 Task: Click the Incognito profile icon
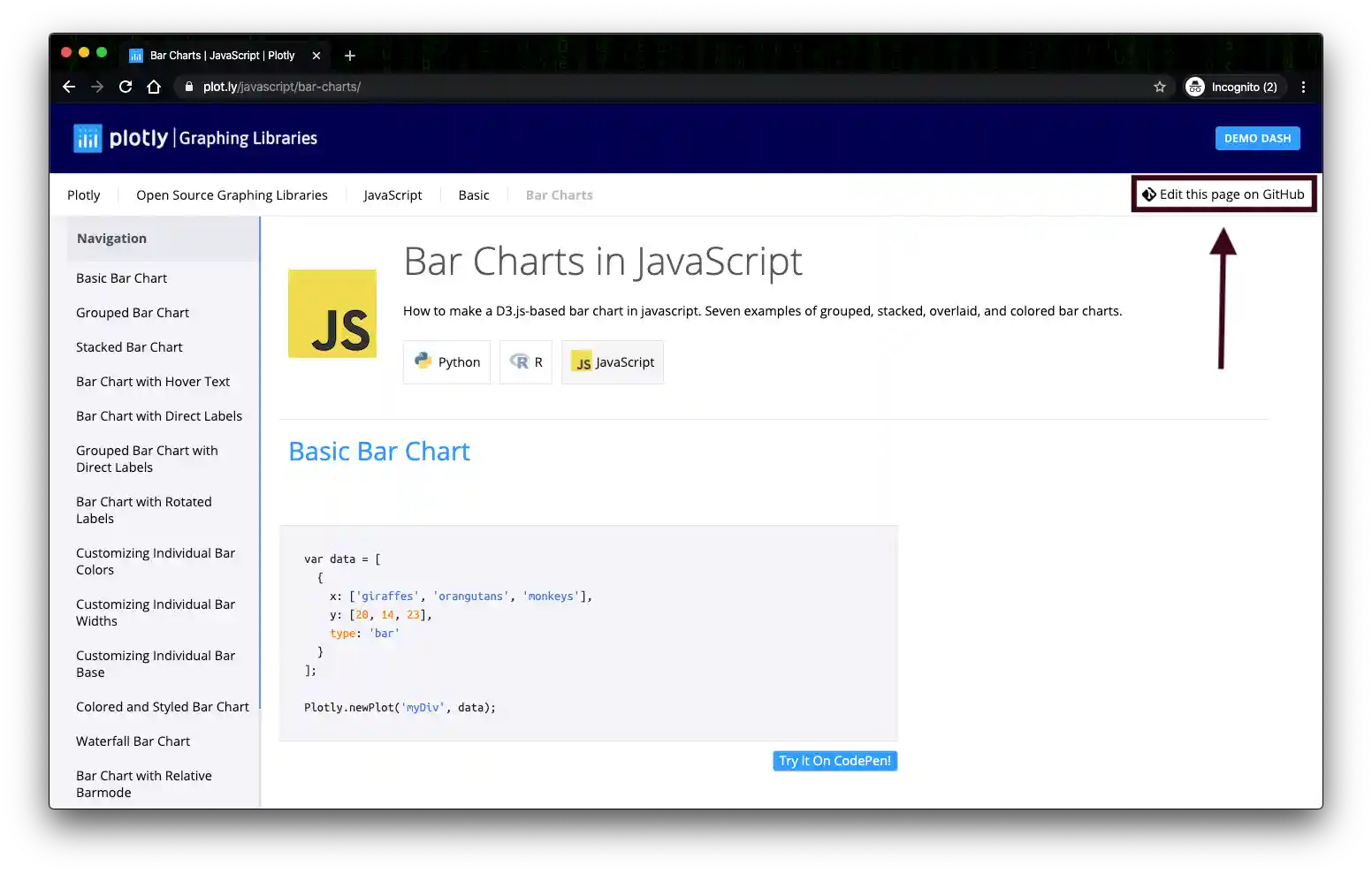(1195, 87)
